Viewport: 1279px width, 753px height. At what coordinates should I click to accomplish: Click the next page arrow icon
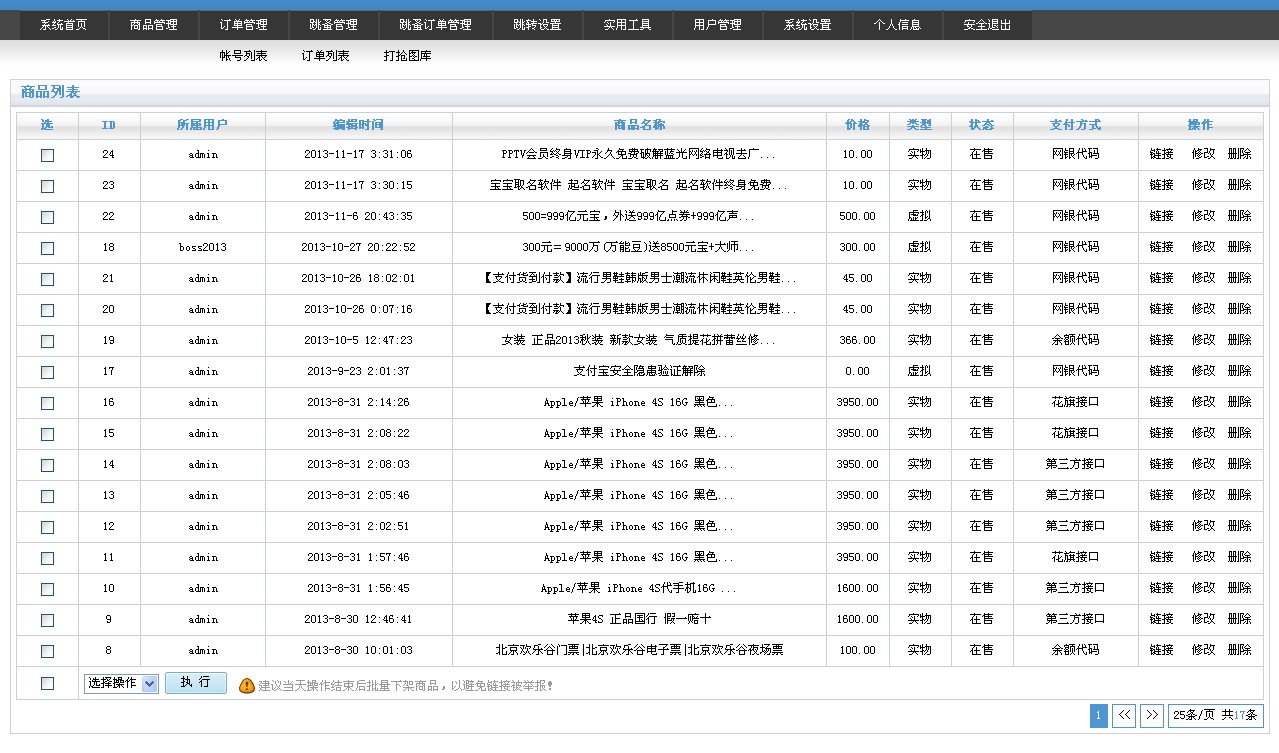click(1152, 716)
